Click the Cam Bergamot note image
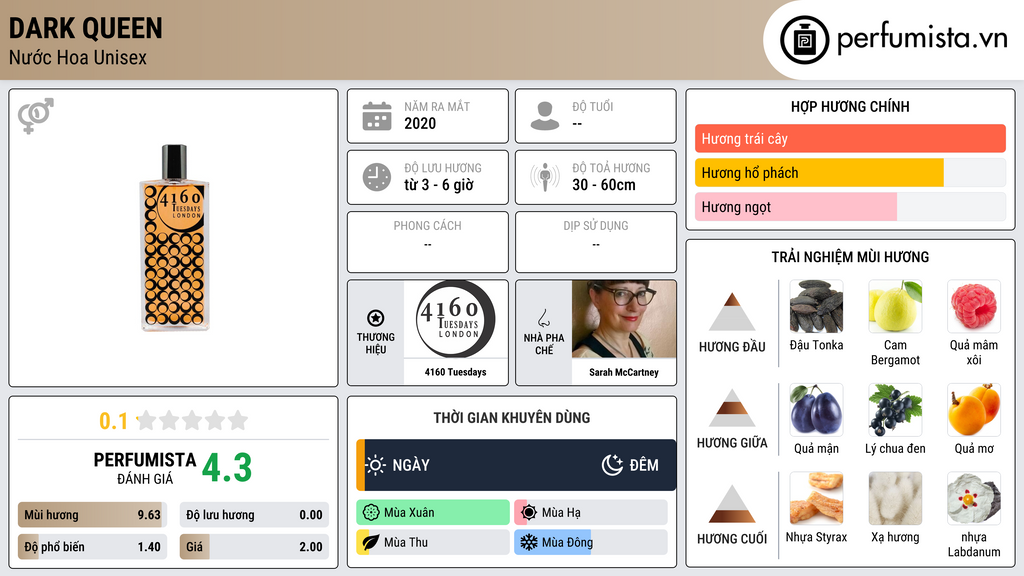 pos(895,306)
